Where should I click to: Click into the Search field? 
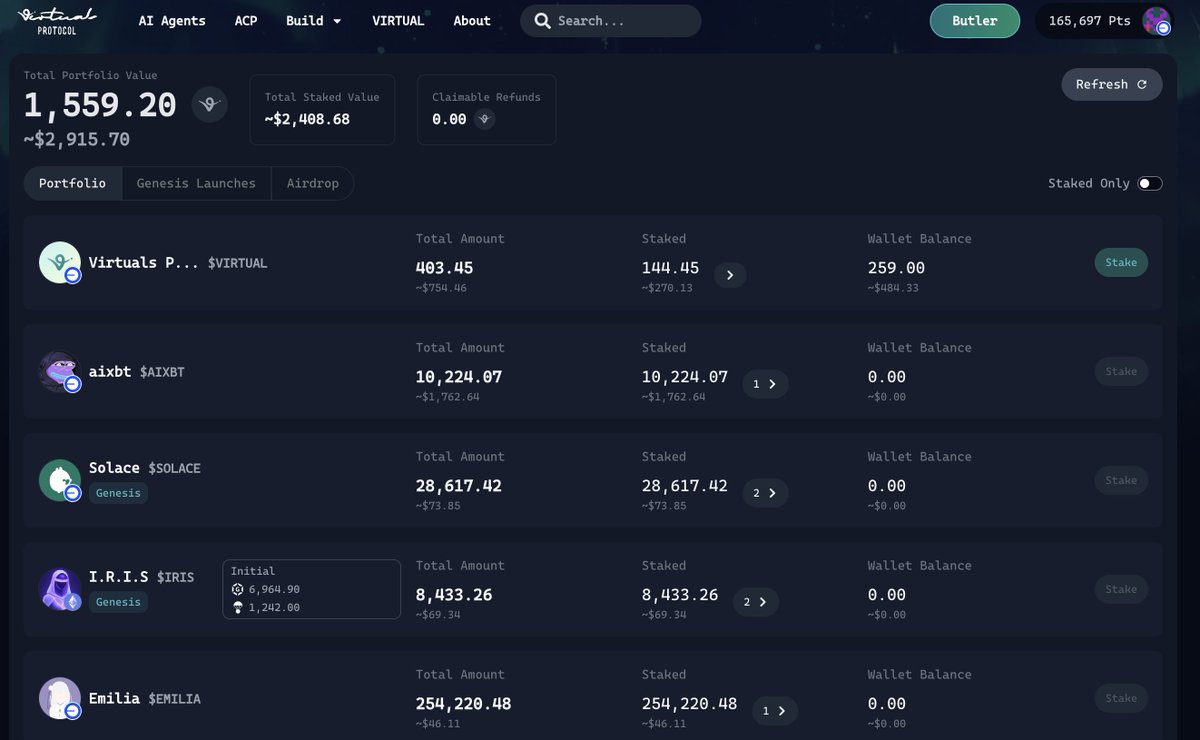[610, 20]
